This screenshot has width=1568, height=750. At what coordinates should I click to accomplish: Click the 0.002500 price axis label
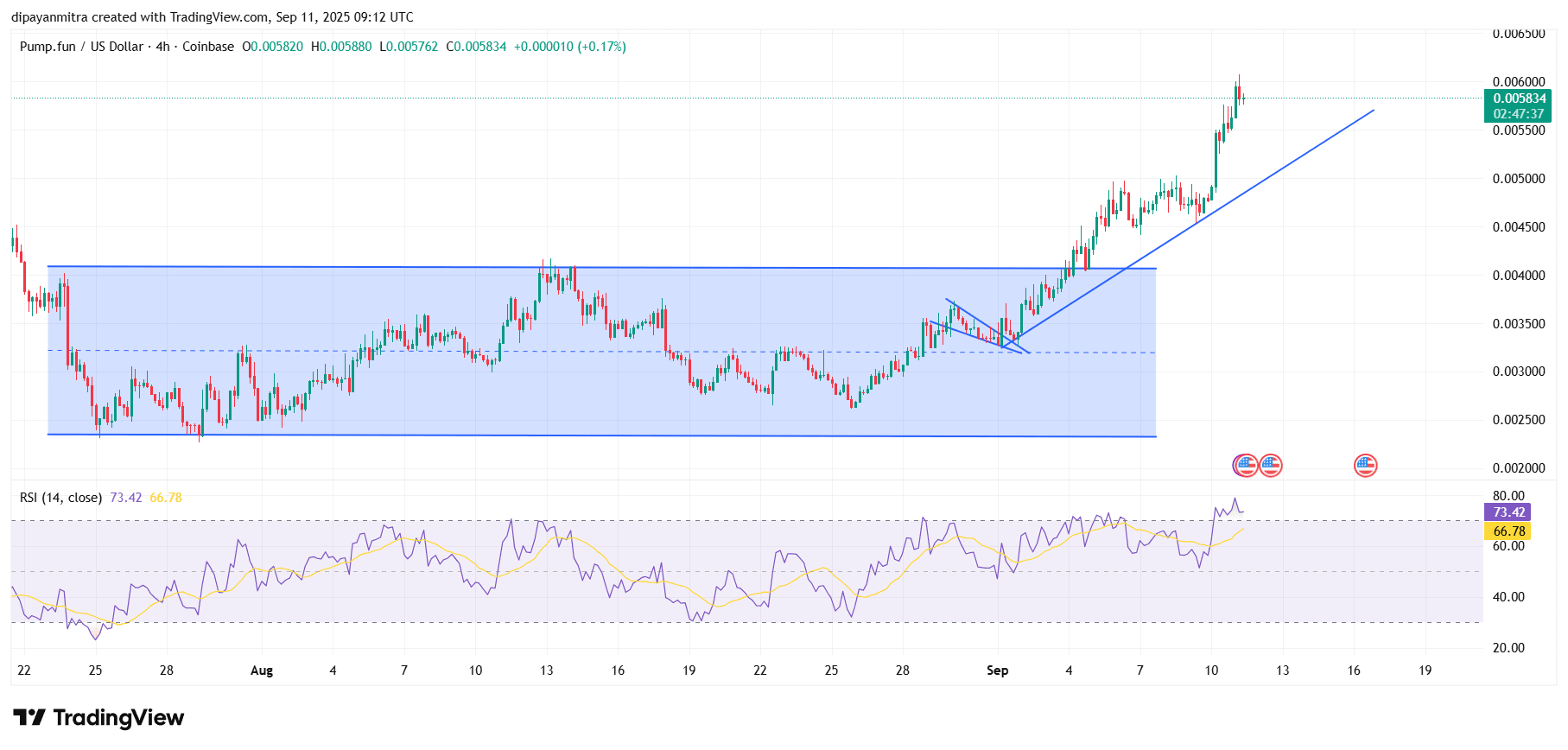[x=1518, y=420]
